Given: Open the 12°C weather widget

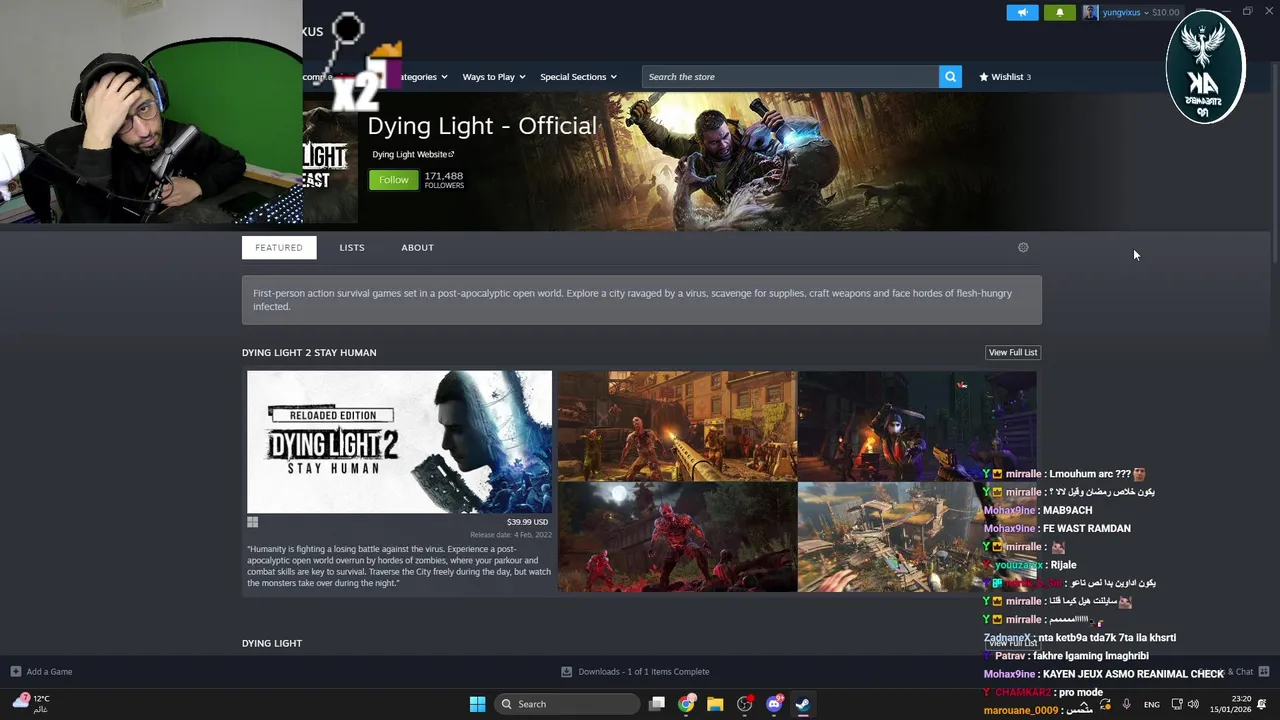Looking at the screenshot, I should 32,703.
